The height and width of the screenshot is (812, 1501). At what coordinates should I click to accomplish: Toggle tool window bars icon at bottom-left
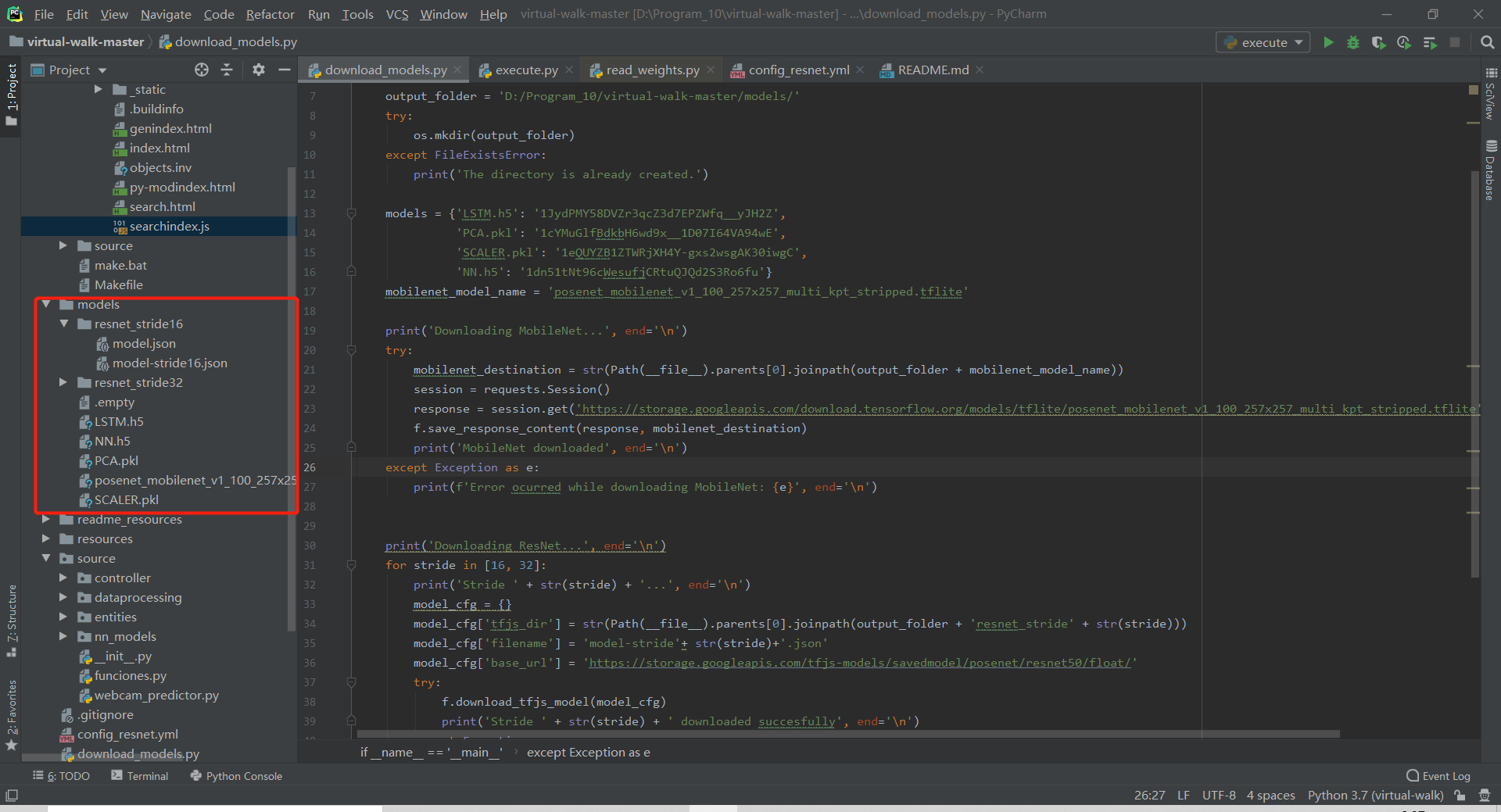coord(12,795)
